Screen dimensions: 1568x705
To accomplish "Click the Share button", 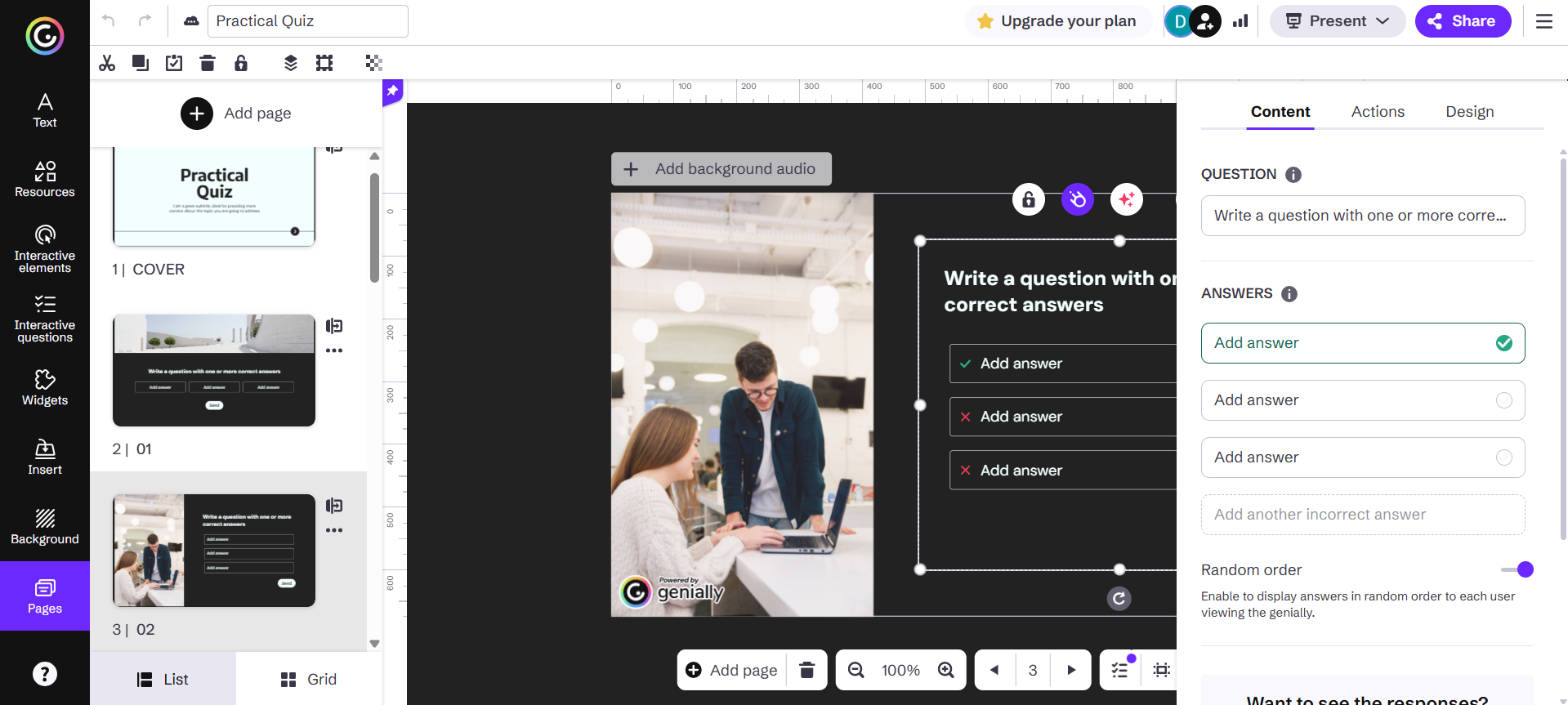I will pyautogui.click(x=1462, y=21).
